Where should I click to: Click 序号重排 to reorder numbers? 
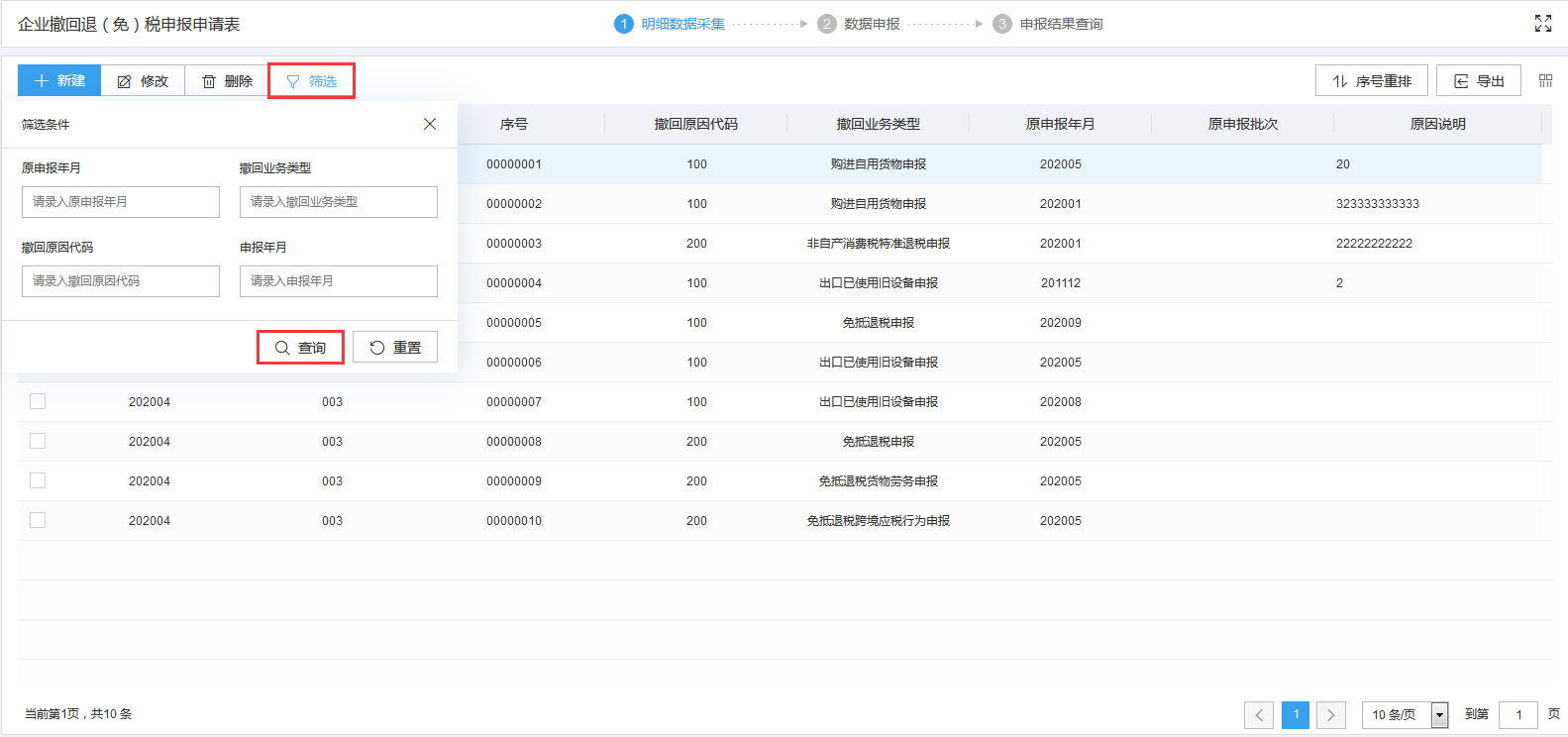point(1371,81)
